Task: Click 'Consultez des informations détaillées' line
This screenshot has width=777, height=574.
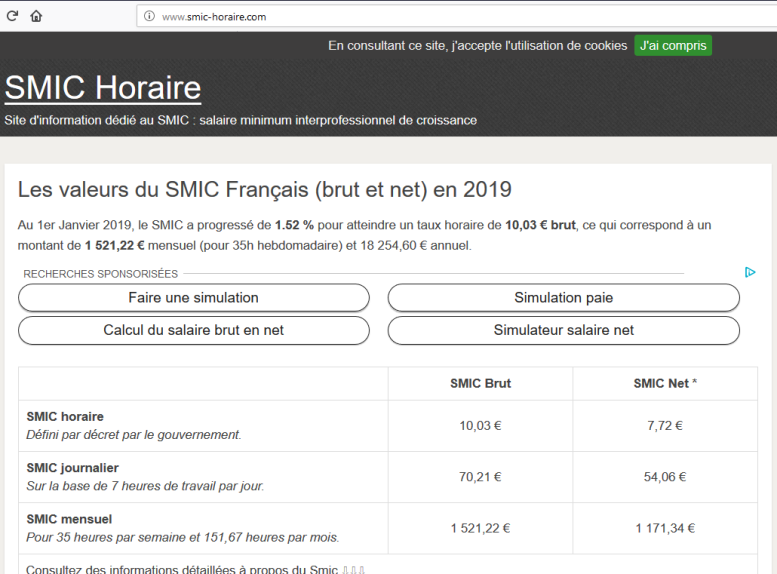Action: coord(195,569)
